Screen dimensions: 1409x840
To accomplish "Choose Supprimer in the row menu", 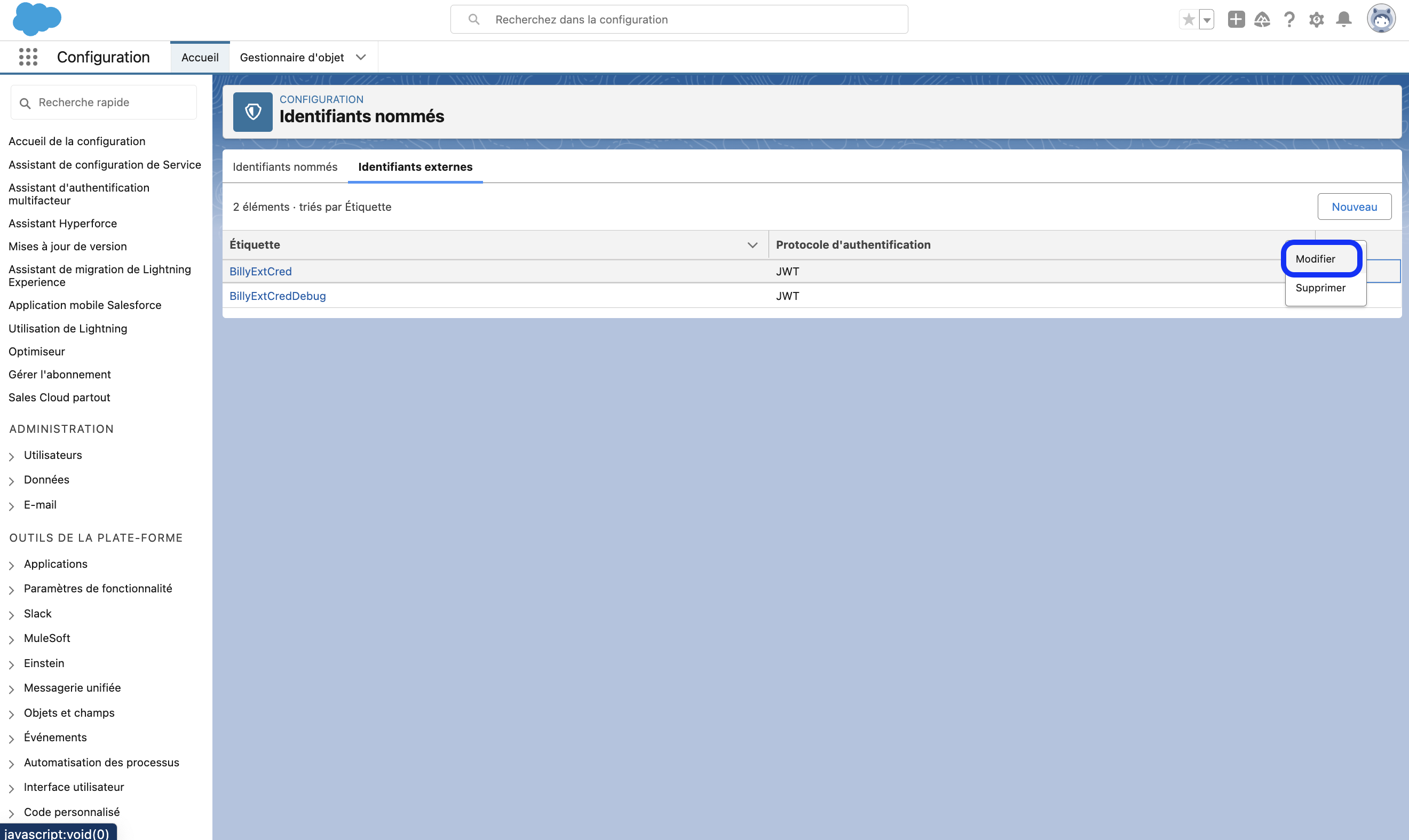I will pos(1321,288).
